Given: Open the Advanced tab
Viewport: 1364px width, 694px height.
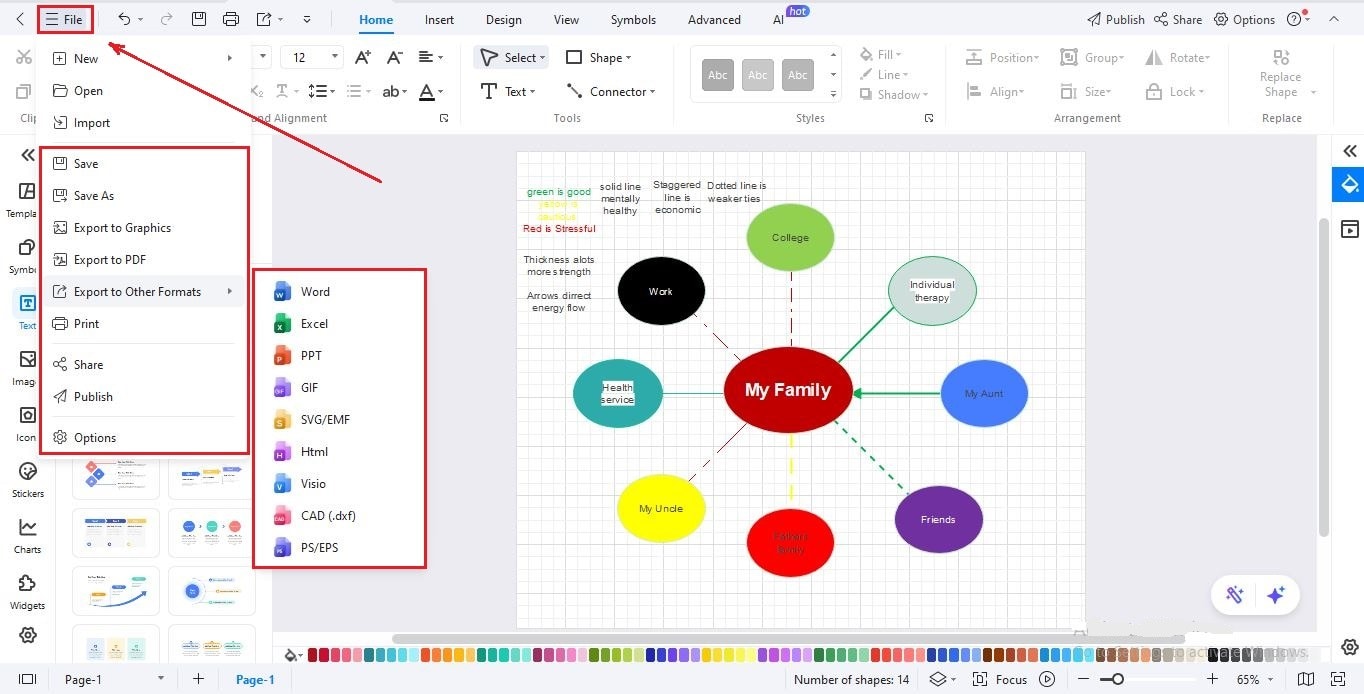Looking at the screenshot, I should (714, 19).
